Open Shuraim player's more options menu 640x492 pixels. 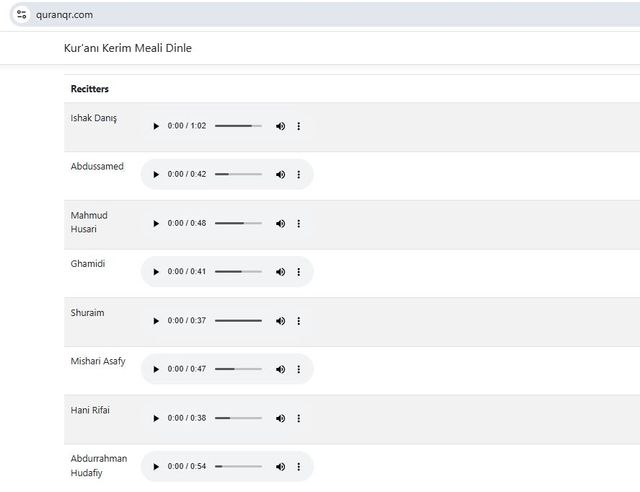[x=299, y=321]
